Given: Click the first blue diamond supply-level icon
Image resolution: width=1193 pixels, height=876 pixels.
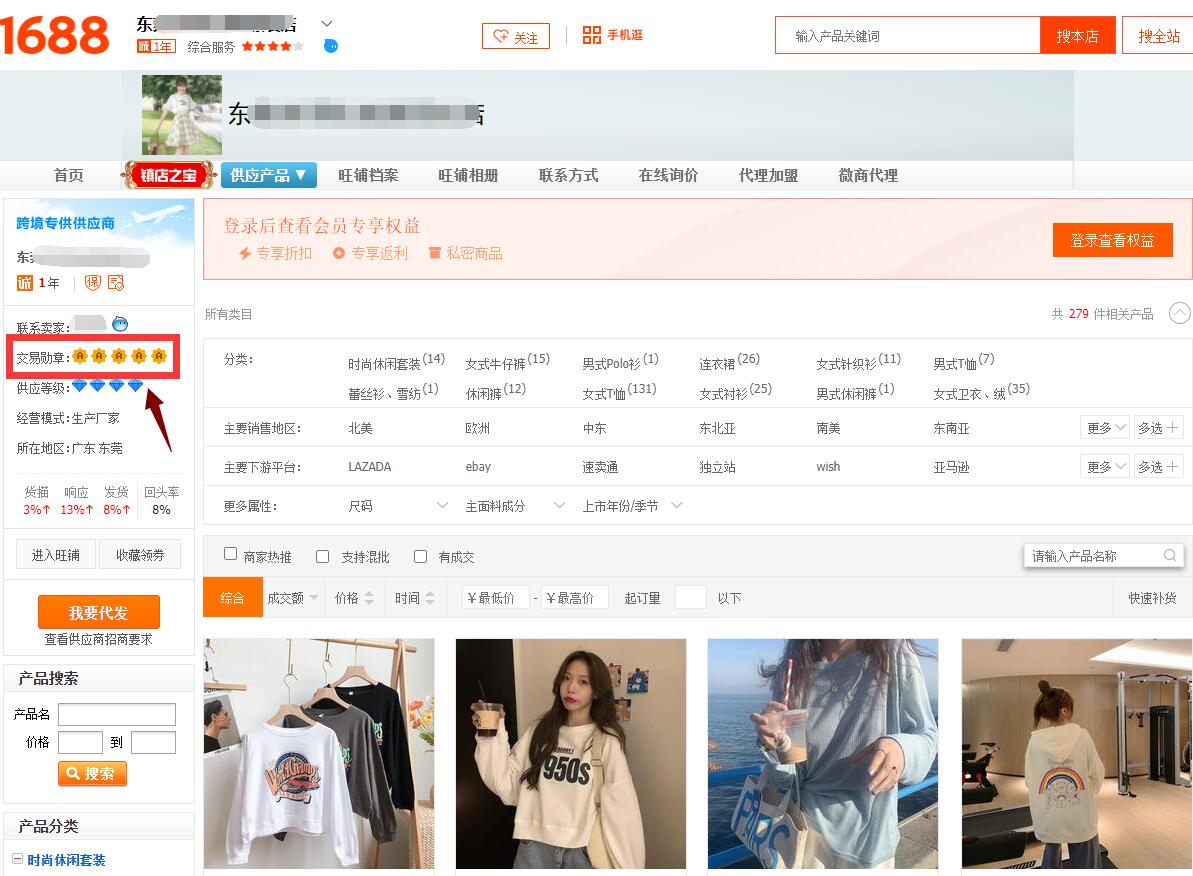Looking at the screenshot, I should tap(79, 386).
